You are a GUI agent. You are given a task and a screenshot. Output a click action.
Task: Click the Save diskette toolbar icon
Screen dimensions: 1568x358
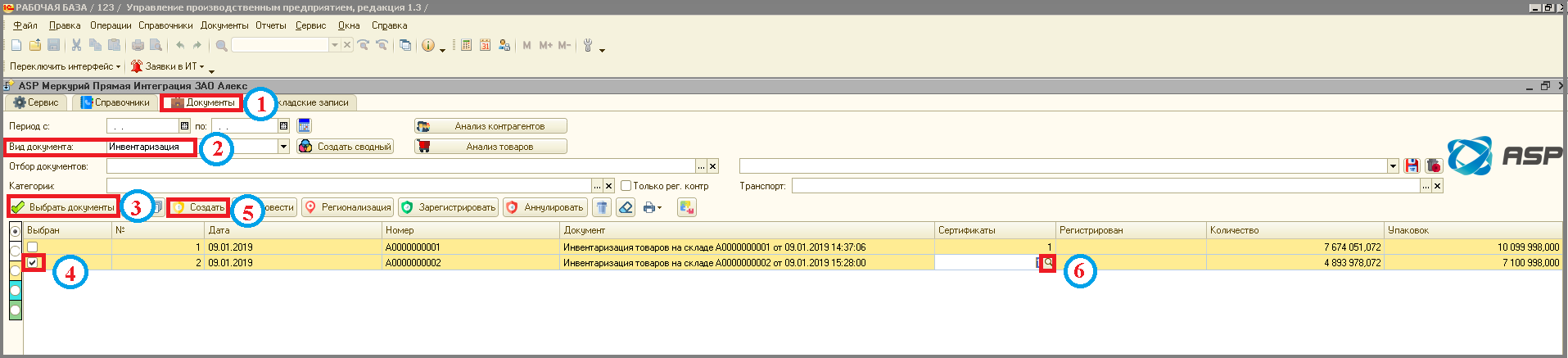[53, 45]
